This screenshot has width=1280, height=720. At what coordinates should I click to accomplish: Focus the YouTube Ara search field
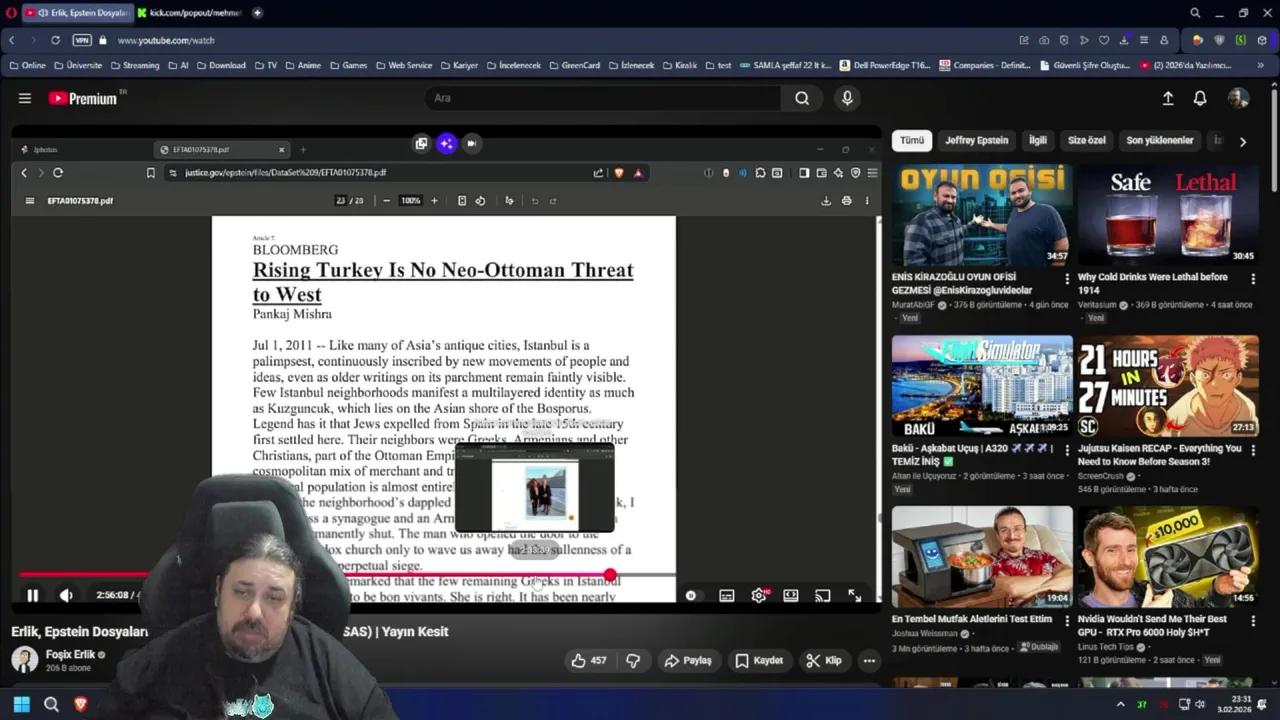pos(603,98)
